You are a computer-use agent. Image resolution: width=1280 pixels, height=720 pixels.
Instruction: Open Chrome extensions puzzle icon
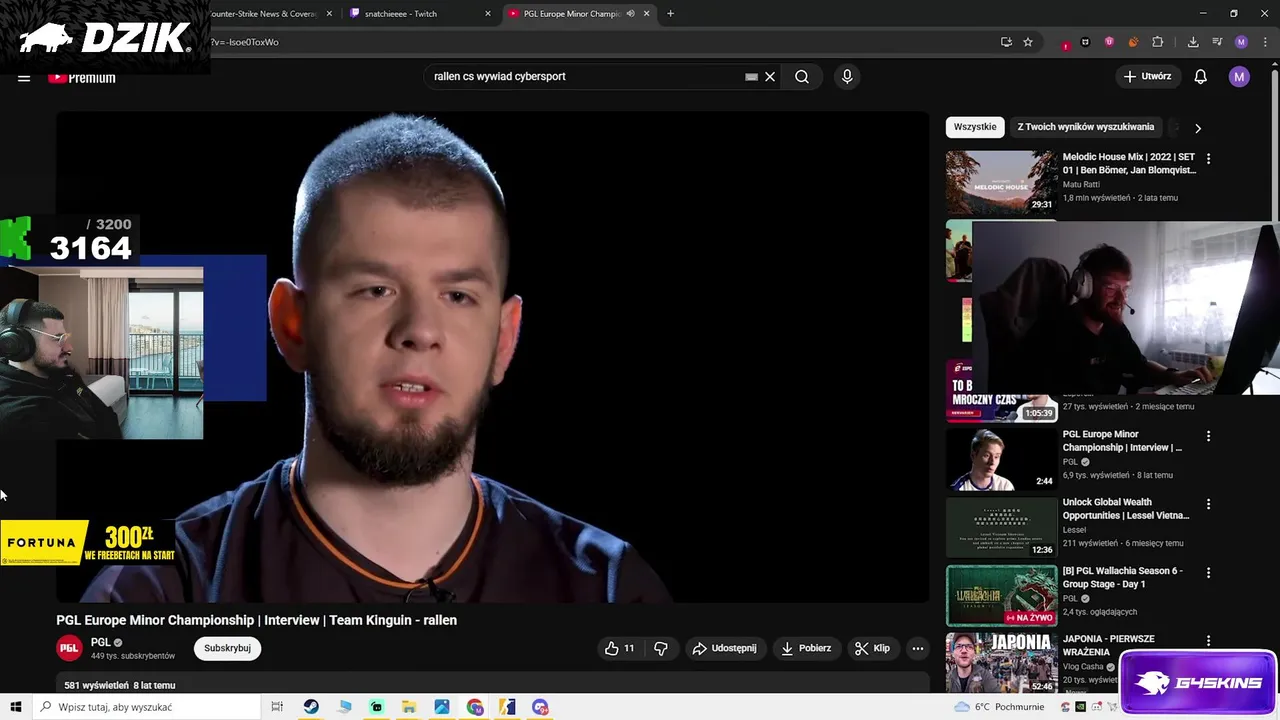pyautogui.click(x=1158, y=42)
